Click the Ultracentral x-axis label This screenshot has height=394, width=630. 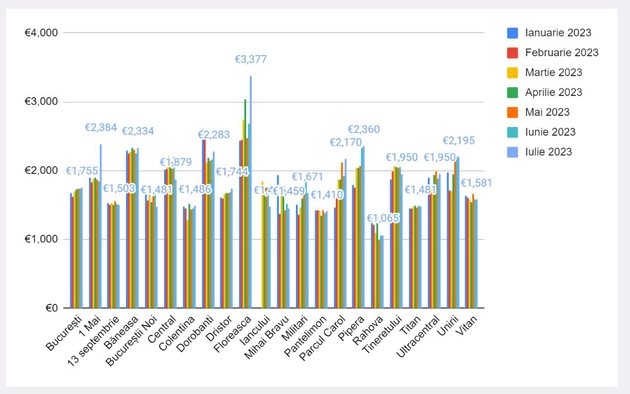418,337
